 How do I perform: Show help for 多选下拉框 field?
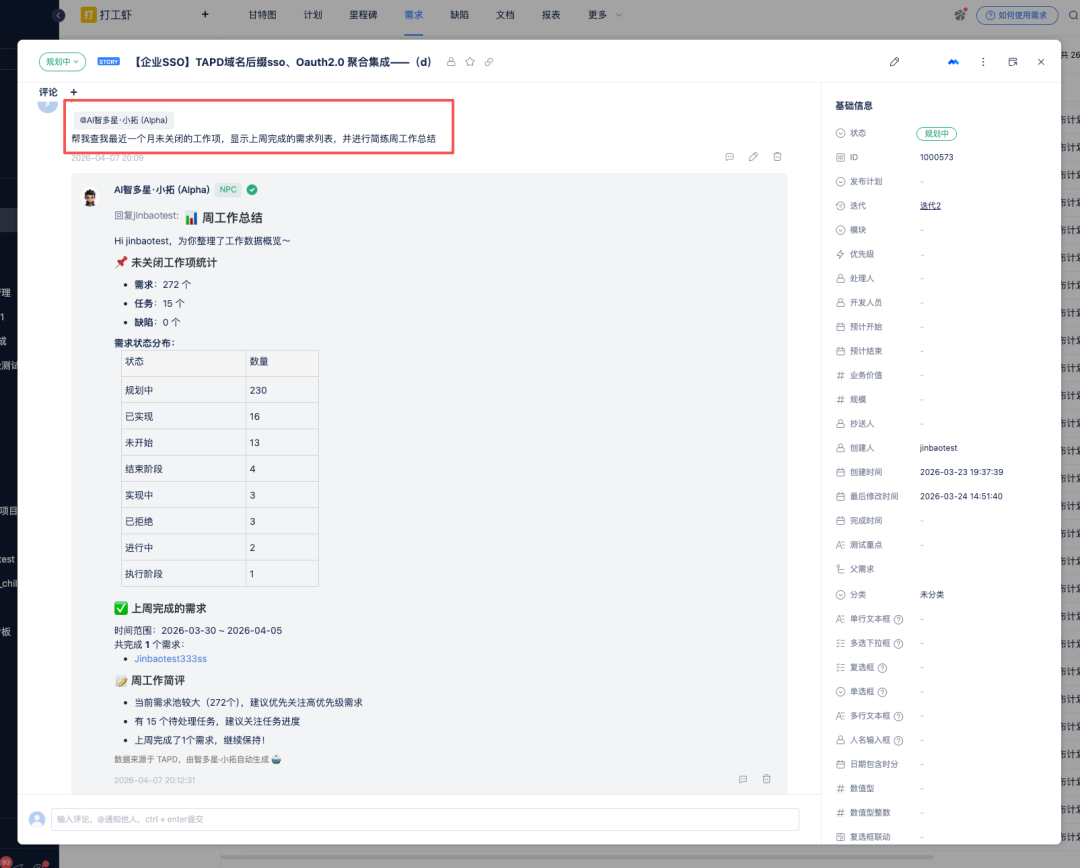click(898, 643)
